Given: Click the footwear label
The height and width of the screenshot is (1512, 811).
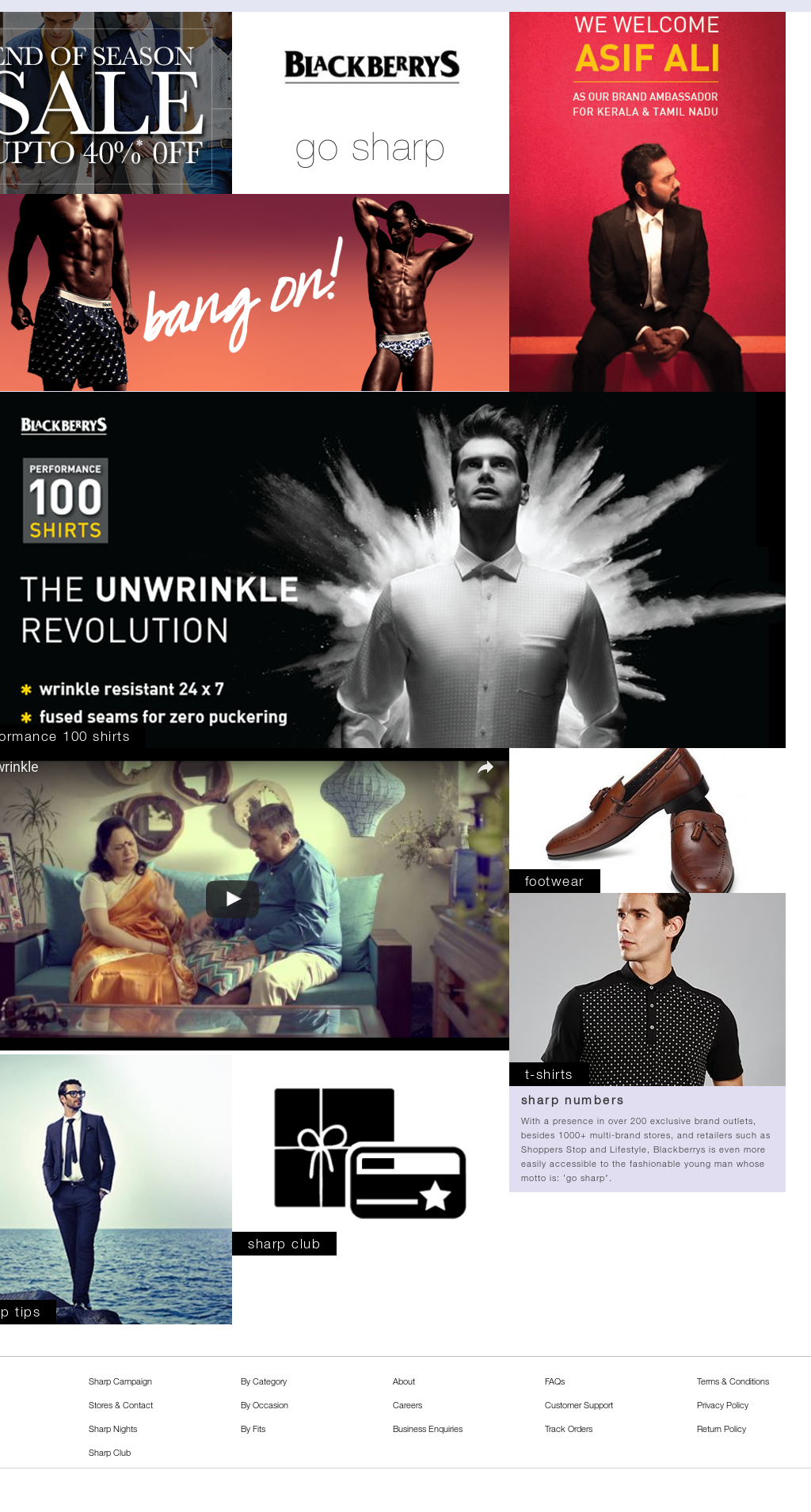Looking at the screenshot, I should point(554,881).
